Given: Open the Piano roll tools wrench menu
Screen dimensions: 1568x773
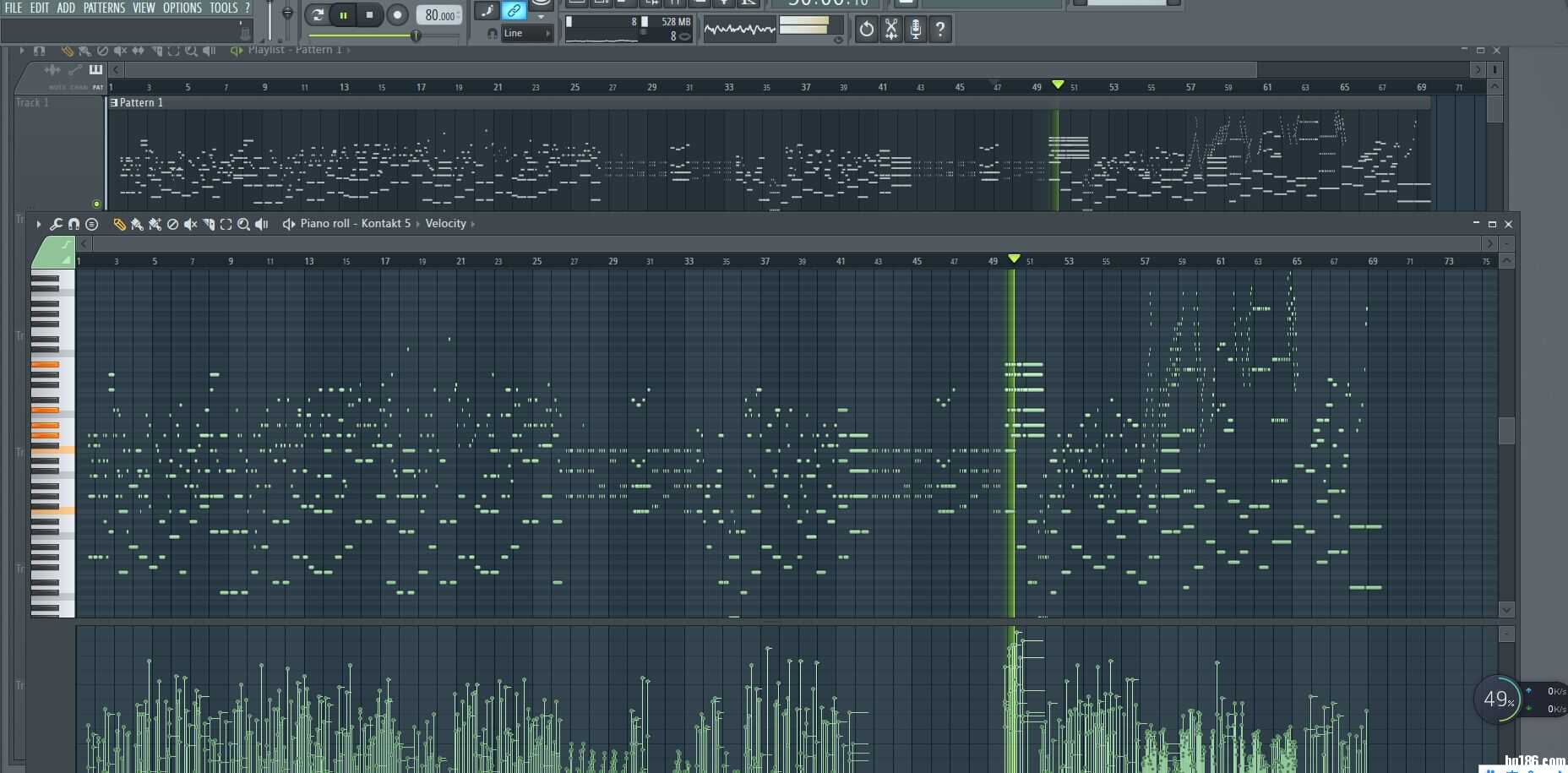Looking at the screenshot, I should (x=56, y=224).
